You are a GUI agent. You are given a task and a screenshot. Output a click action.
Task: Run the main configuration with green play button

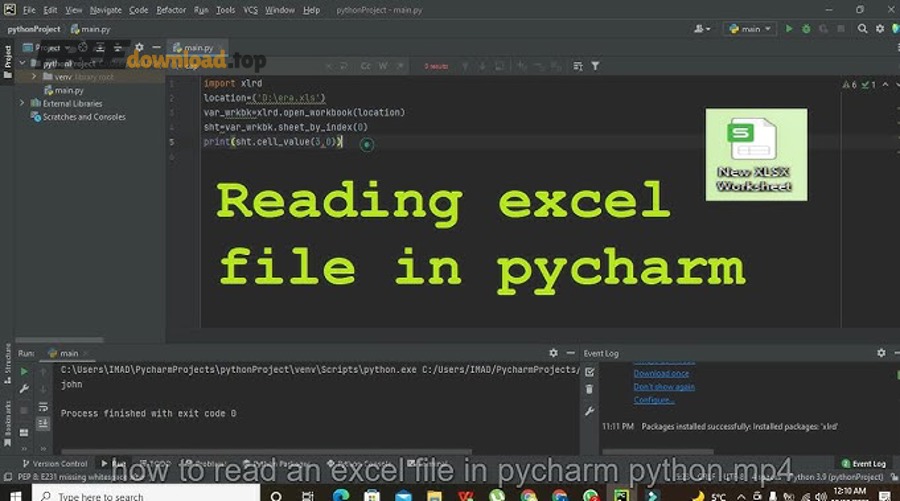point(789,29)
